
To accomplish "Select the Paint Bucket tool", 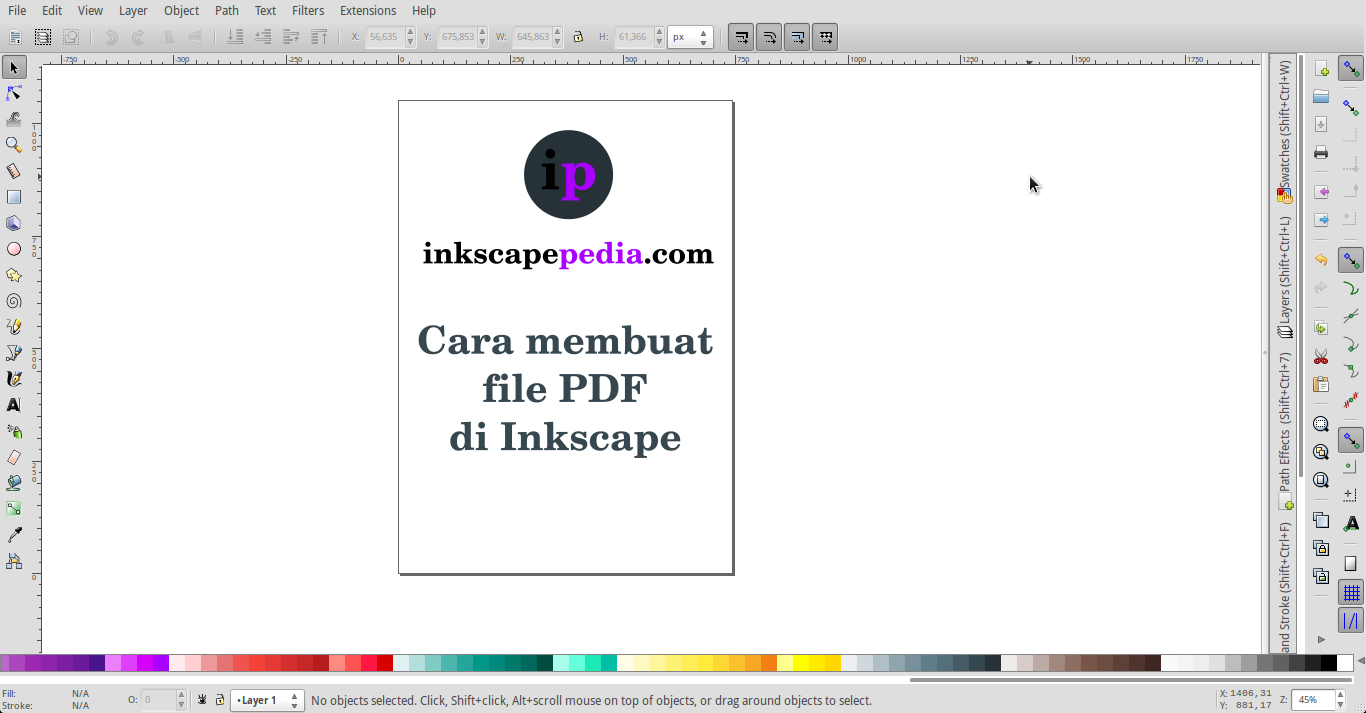I will coord(13,482).
